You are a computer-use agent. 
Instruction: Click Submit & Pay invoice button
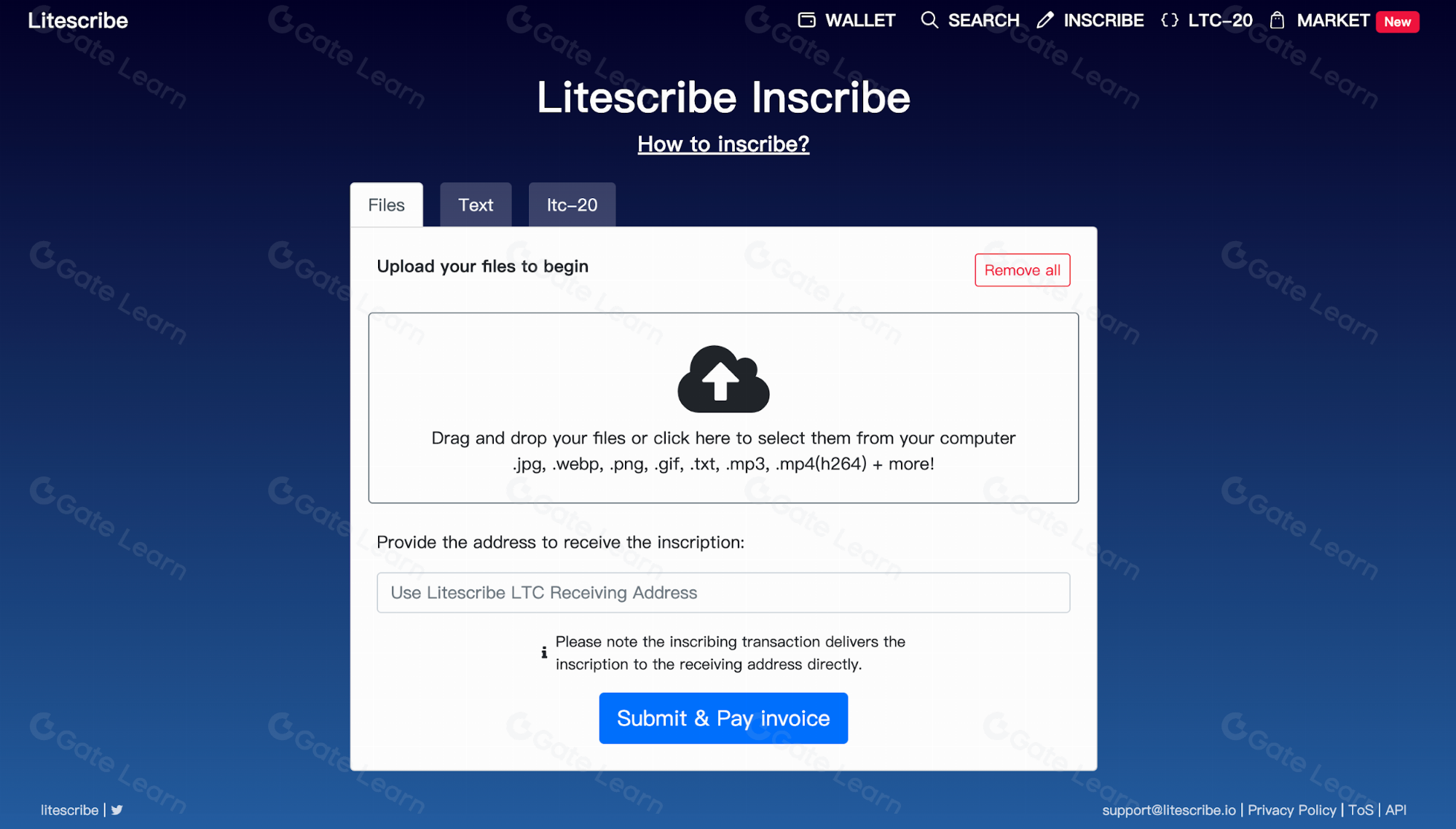(x=723, y=718)
